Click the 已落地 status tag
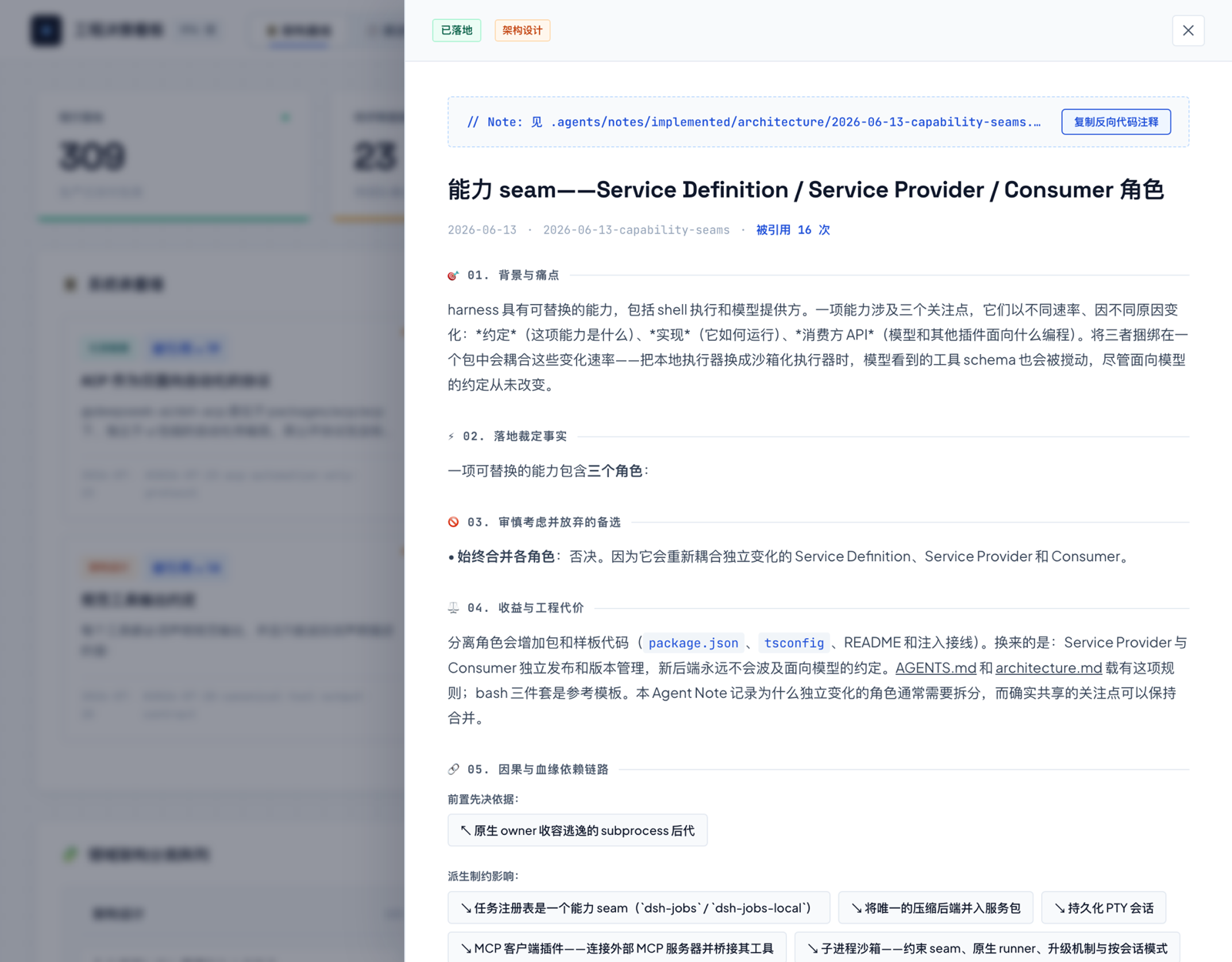The image size is (1232, 962). tap(457, 30)
